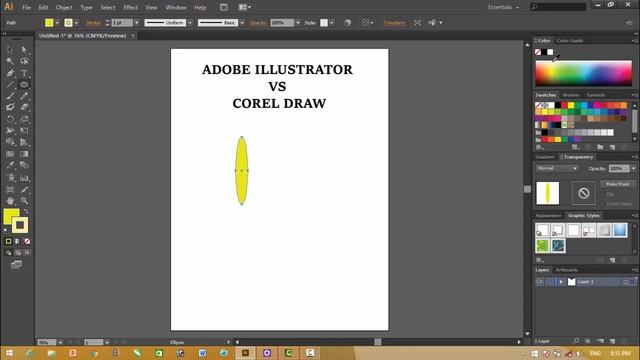Viewport: 640px width, 360px height.
Task: Click Layer 1 target circle
Action: [626, 282]
